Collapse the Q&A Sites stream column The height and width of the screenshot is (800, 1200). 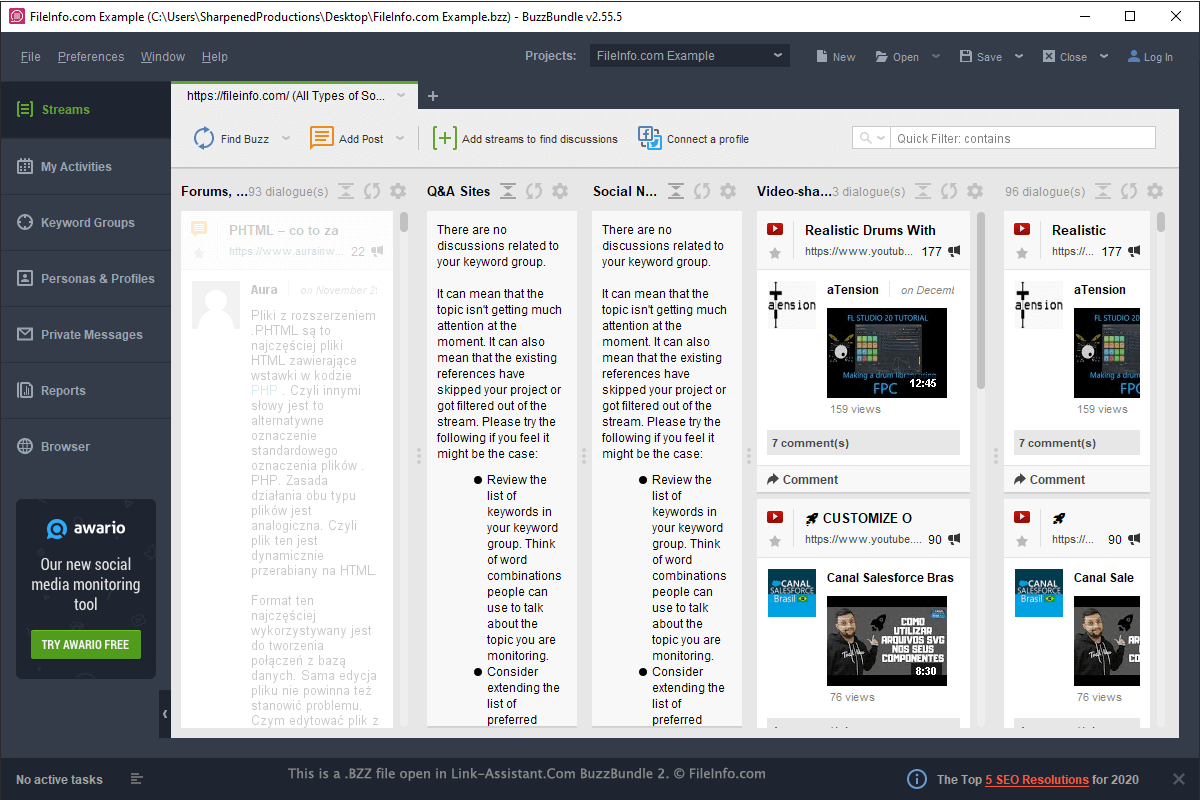click(x=508, y=191)
